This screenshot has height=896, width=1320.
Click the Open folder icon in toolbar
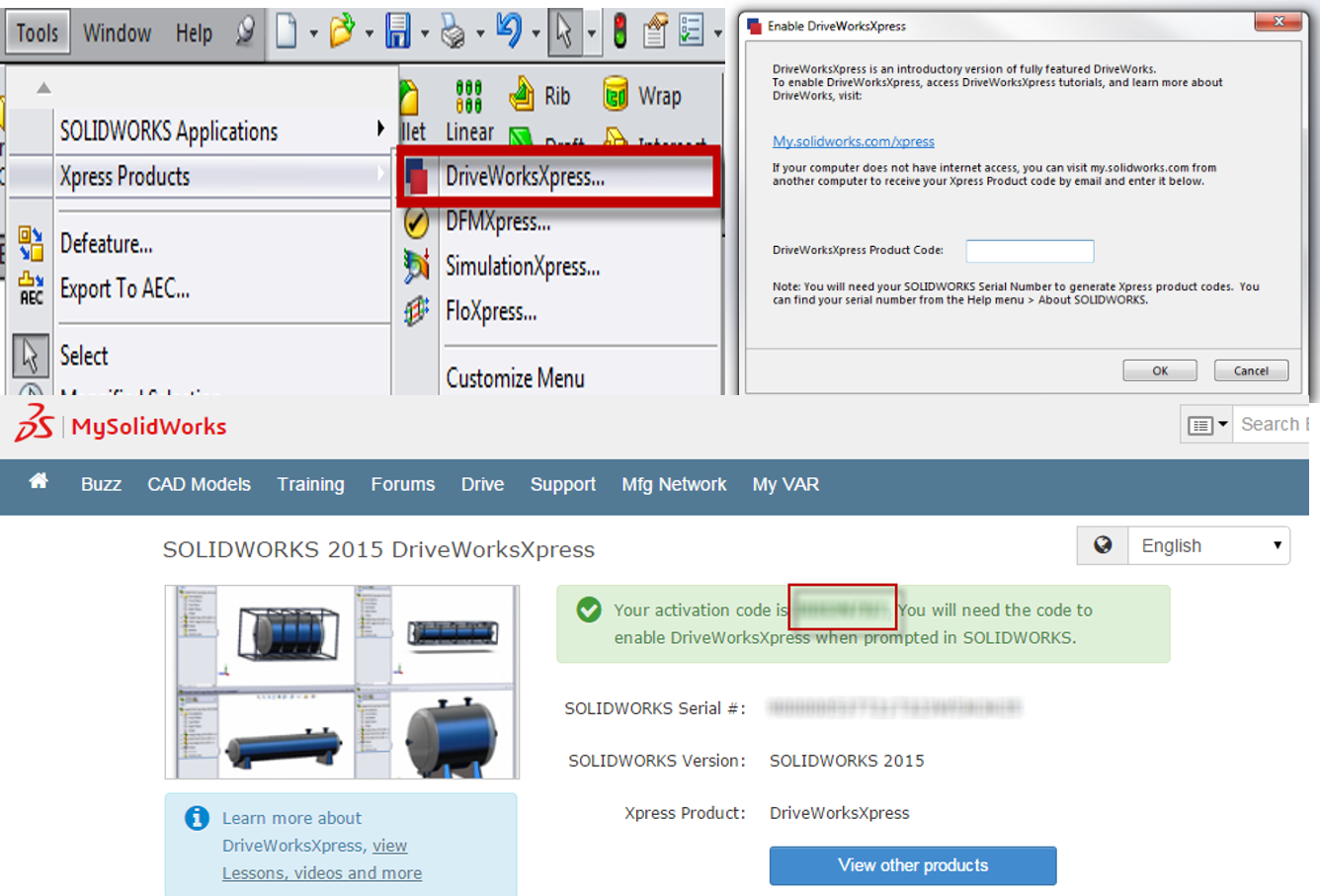342,32
